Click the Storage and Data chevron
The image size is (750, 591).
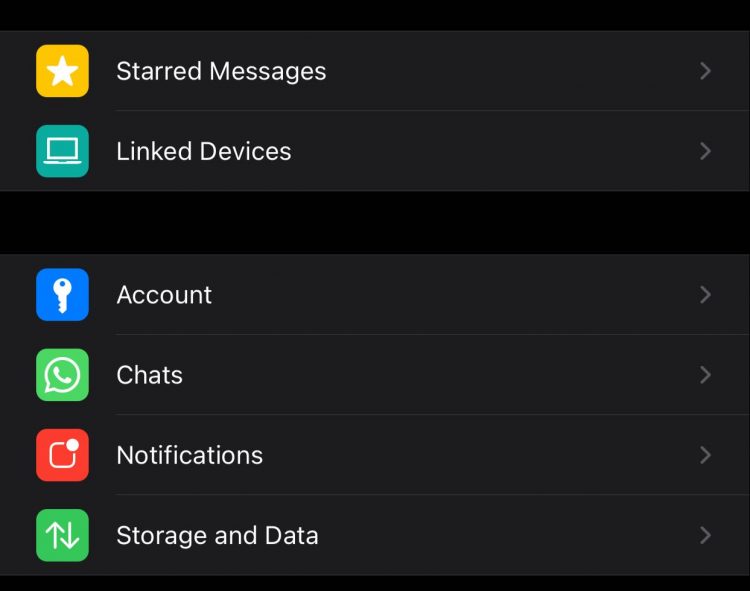tap(705, 535)
